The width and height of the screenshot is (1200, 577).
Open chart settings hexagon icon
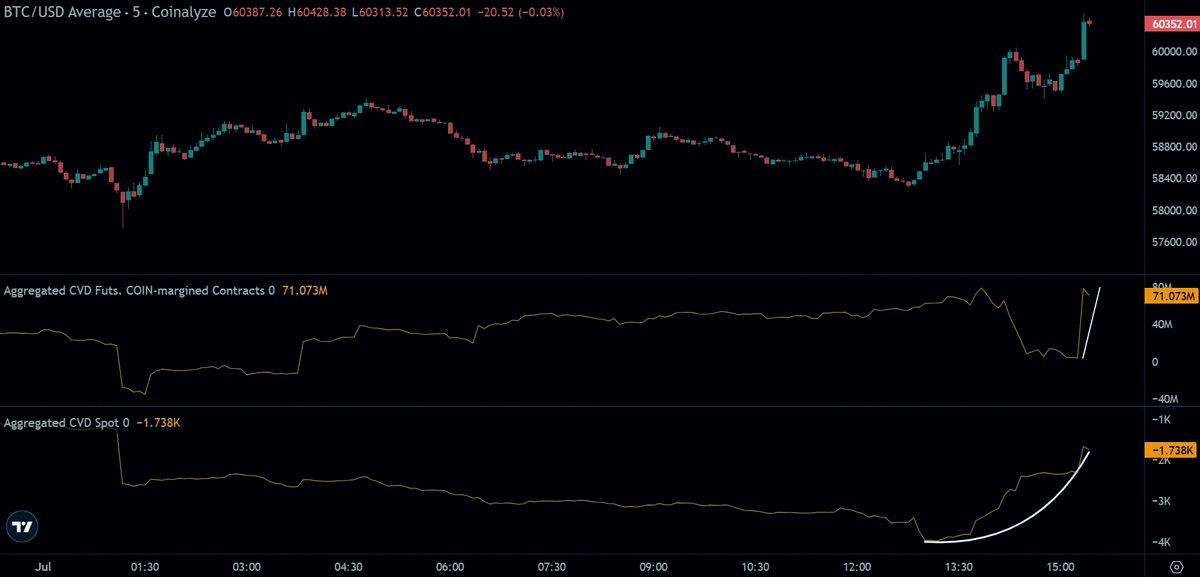coord(1176,567)
